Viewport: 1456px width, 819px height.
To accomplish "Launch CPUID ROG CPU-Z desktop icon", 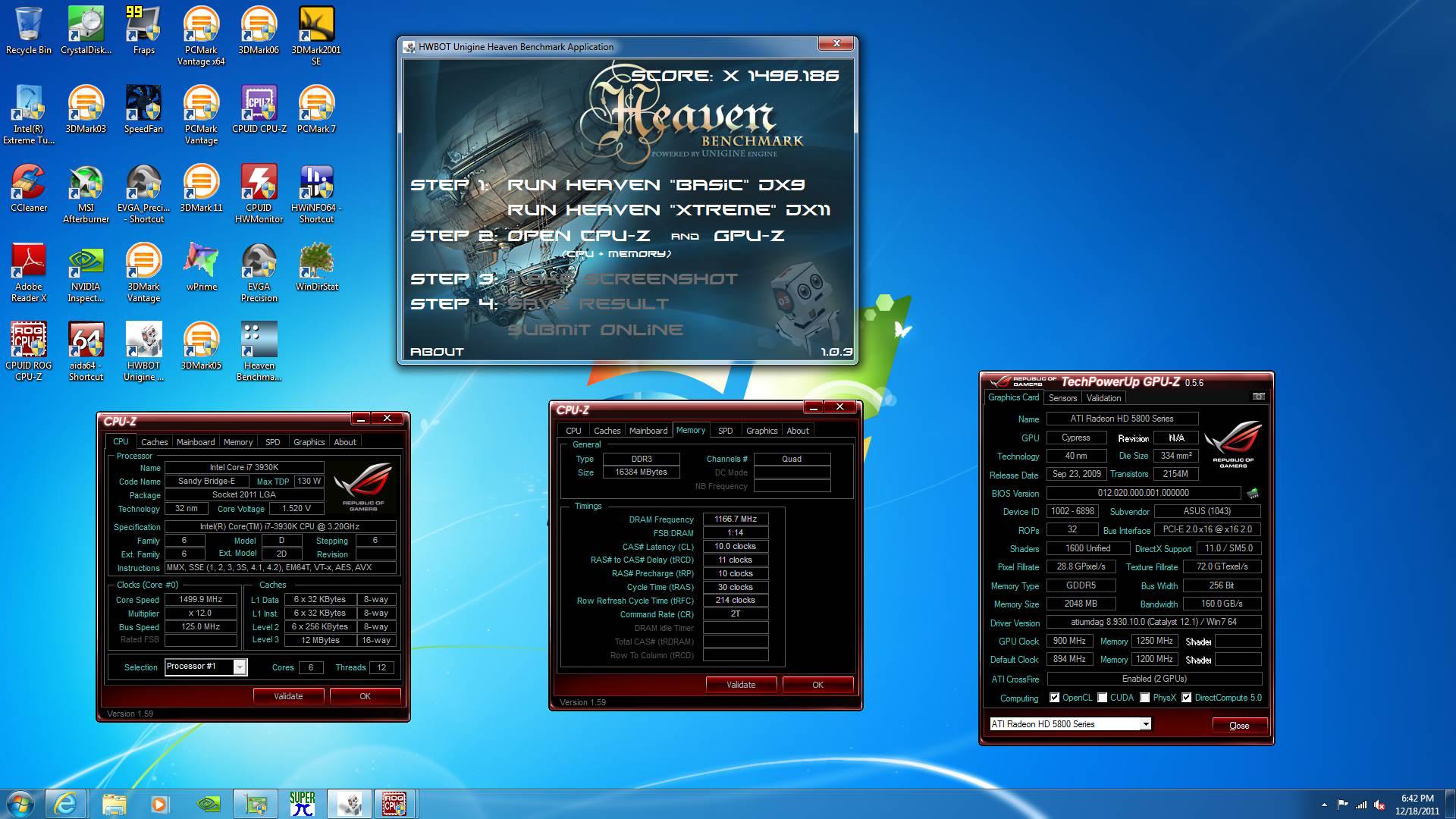I will point(29,351).
